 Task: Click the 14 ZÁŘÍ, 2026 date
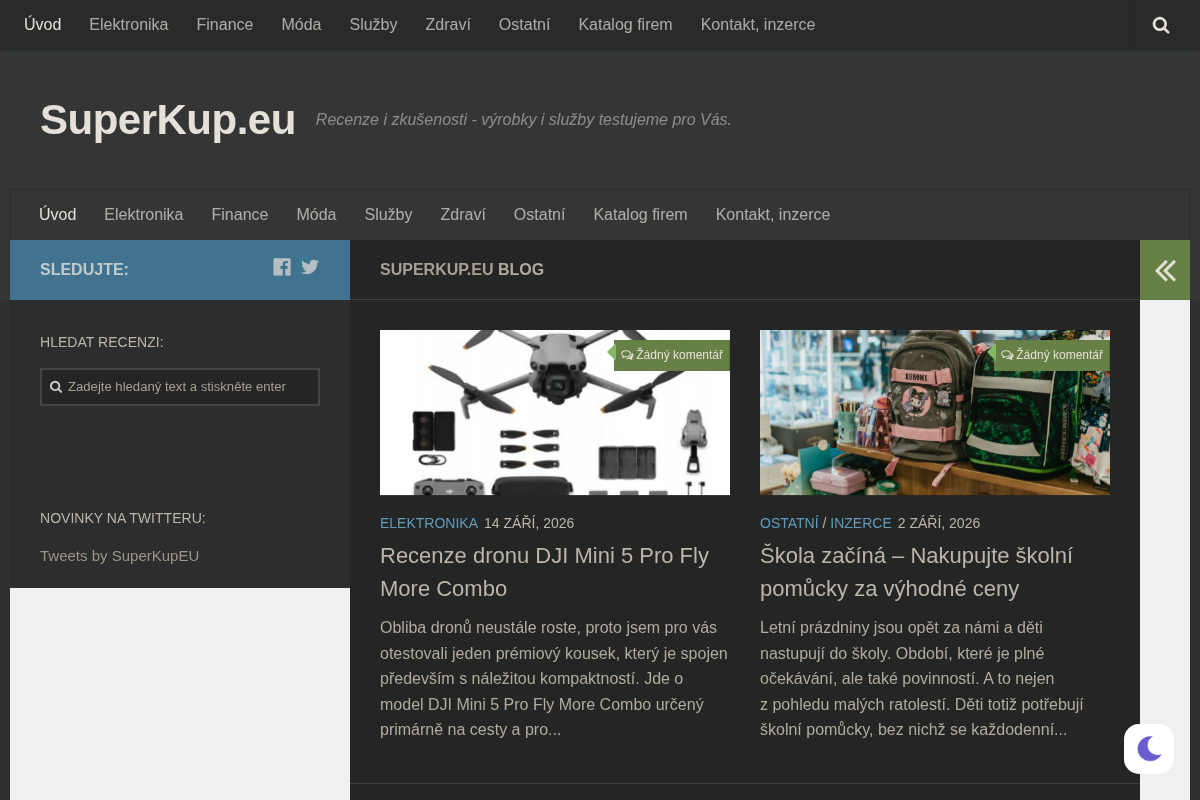[x=529, y=523]
